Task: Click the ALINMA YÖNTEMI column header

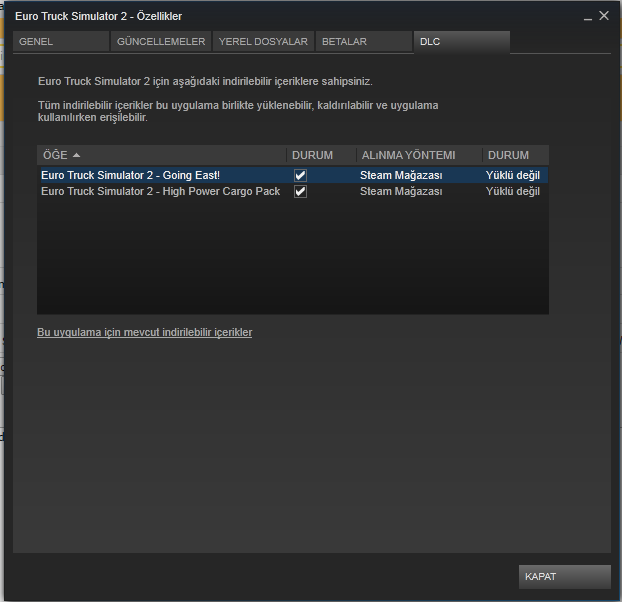Action: pyautogui.click(x=419, y=155)
